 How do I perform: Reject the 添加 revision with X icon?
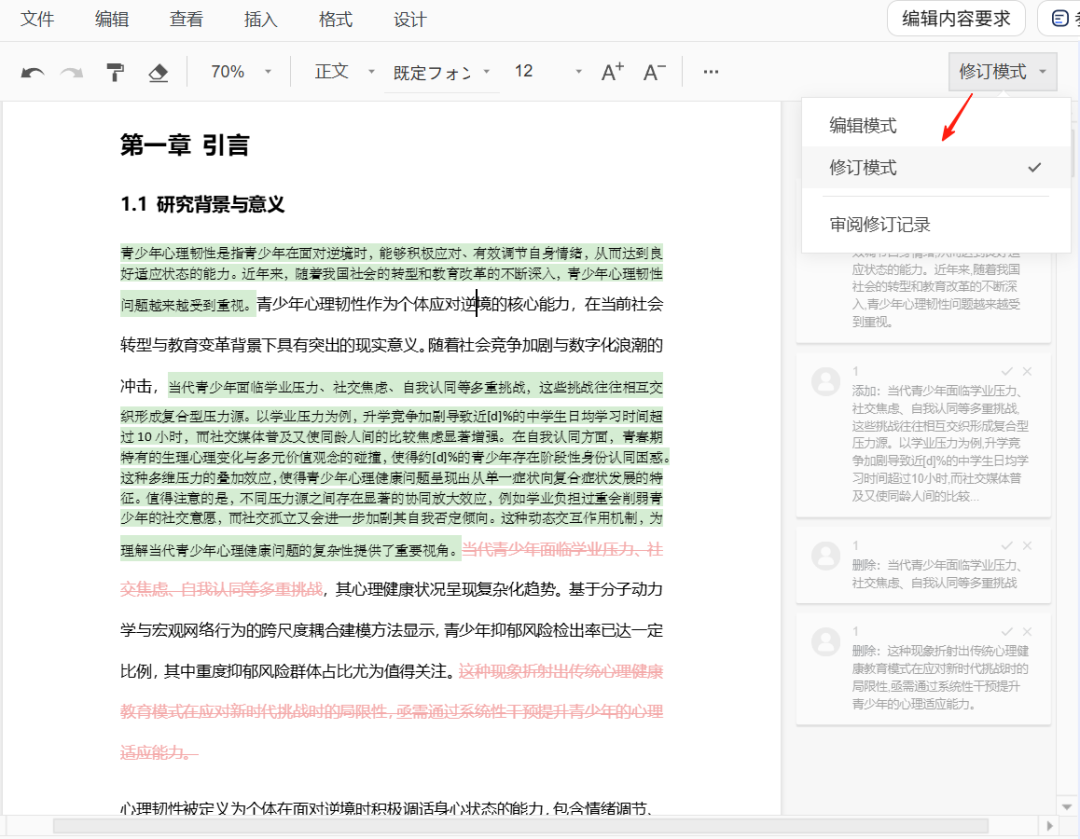[x=1027, y=371]
